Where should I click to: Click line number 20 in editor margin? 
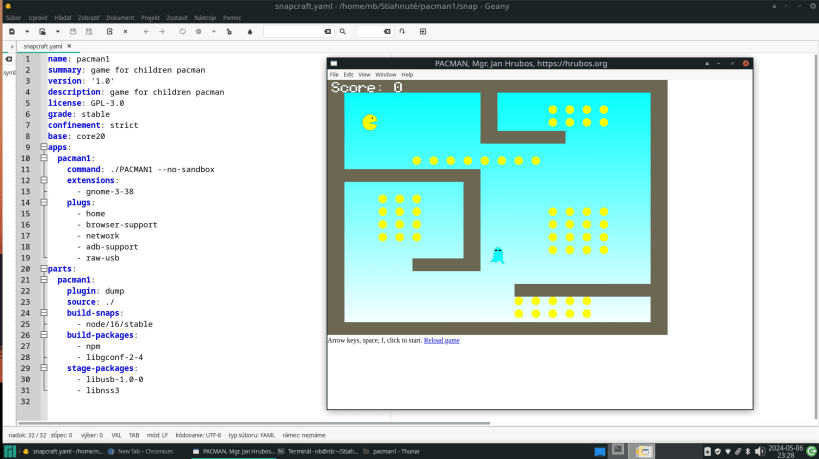point(26,269)
